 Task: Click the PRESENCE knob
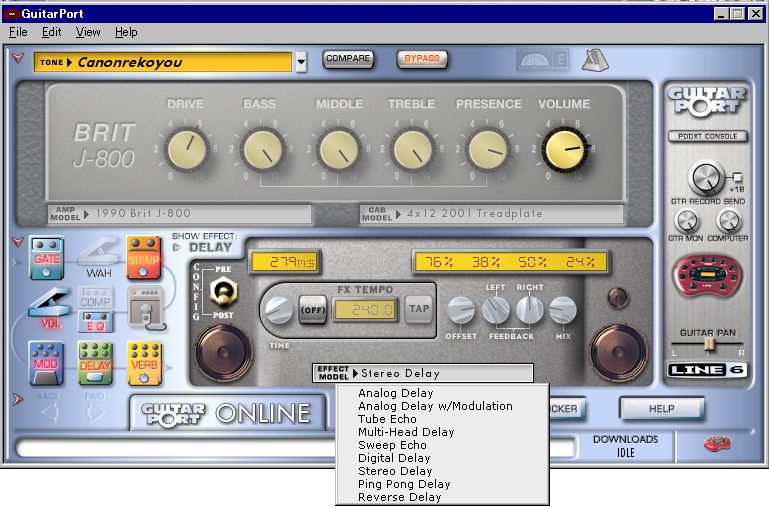[487, 150]
